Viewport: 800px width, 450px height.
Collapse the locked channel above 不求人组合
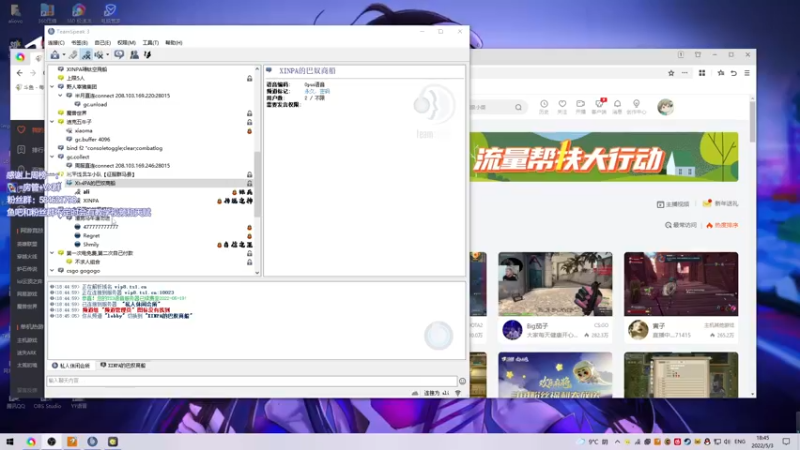[x=52, y=253]
